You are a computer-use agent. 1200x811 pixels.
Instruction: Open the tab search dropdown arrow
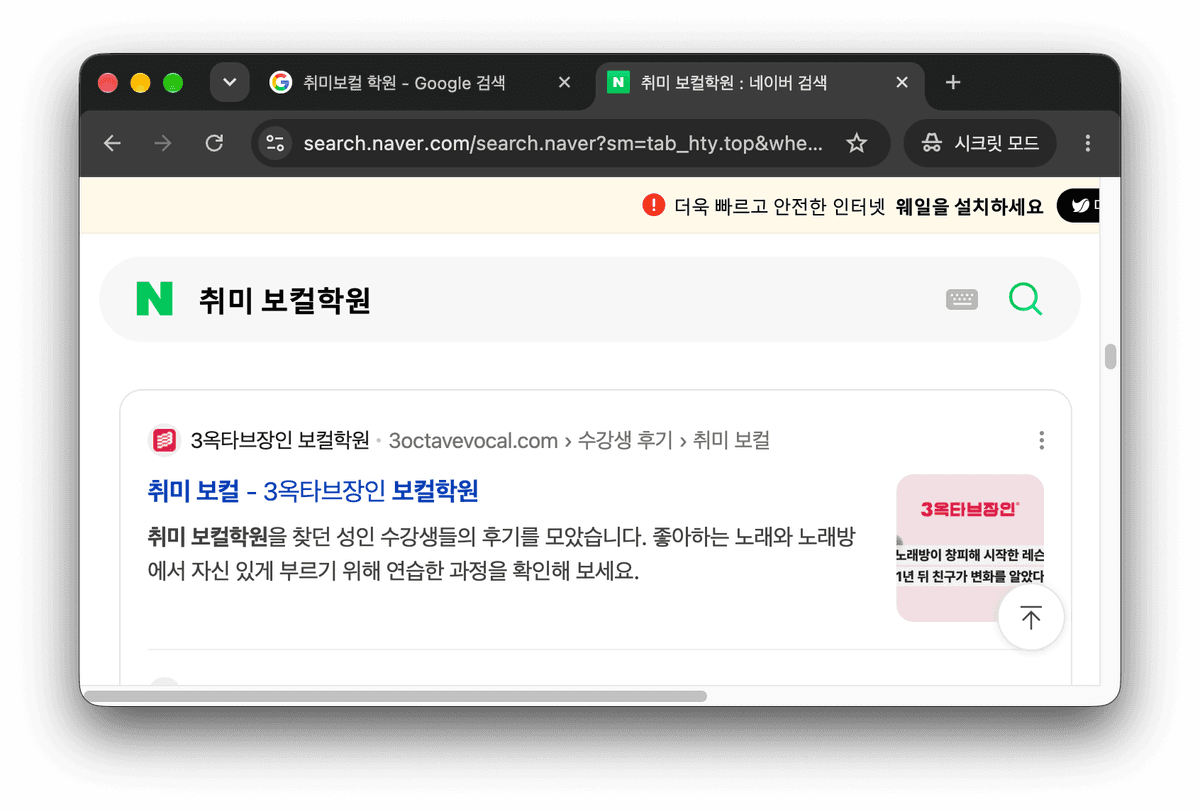coord(229,82)
